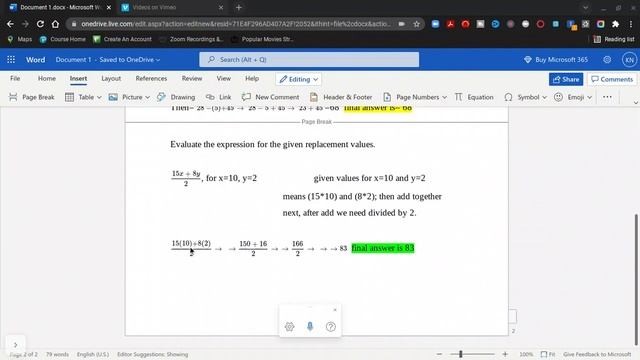The width and height of the screenshot is (640, 360).
Task: Select the Insert tab
Action: pyautogui.click(x=78, y=78)
